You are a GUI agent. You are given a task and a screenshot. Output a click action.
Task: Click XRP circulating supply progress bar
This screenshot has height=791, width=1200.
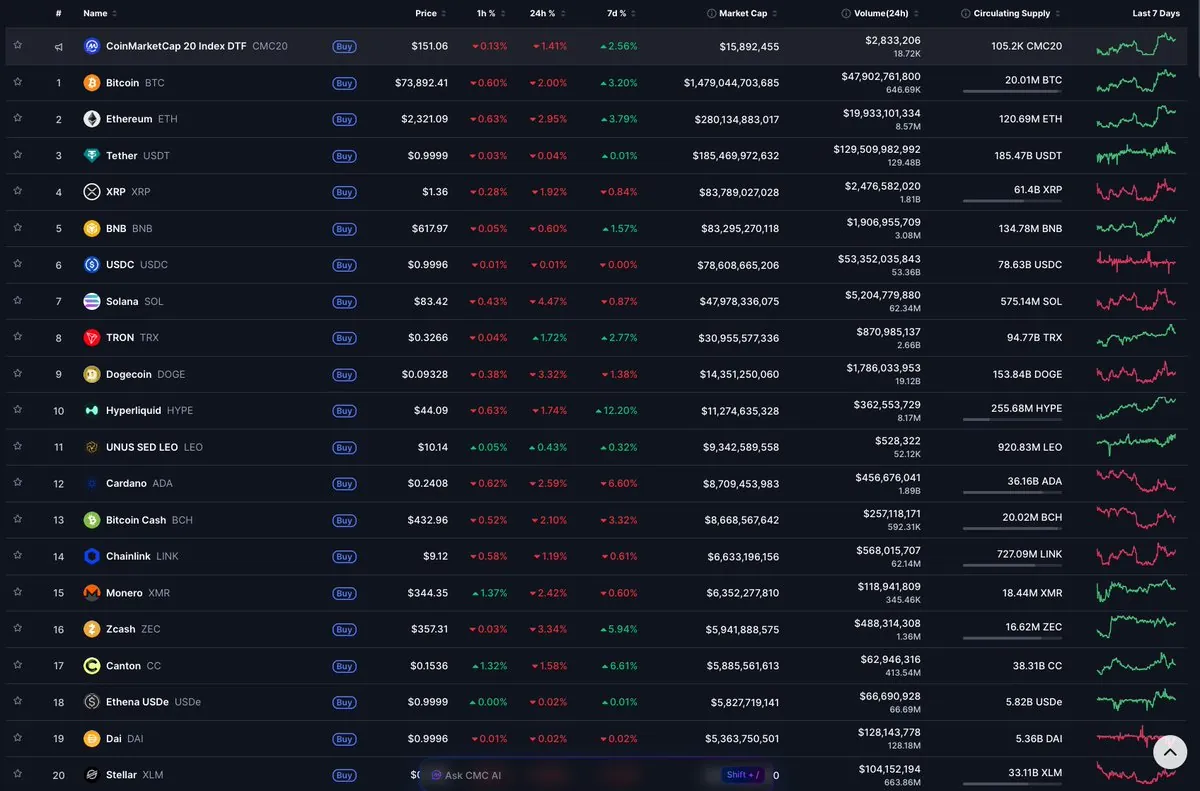point(1012,200)
